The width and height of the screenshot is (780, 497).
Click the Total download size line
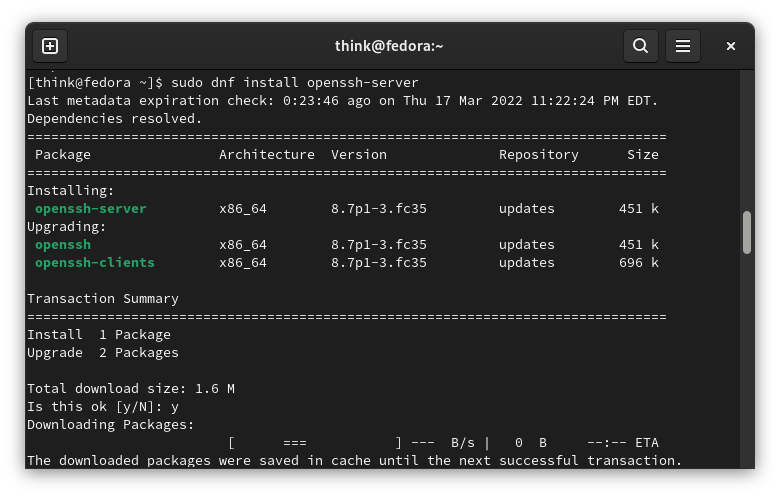131,389
